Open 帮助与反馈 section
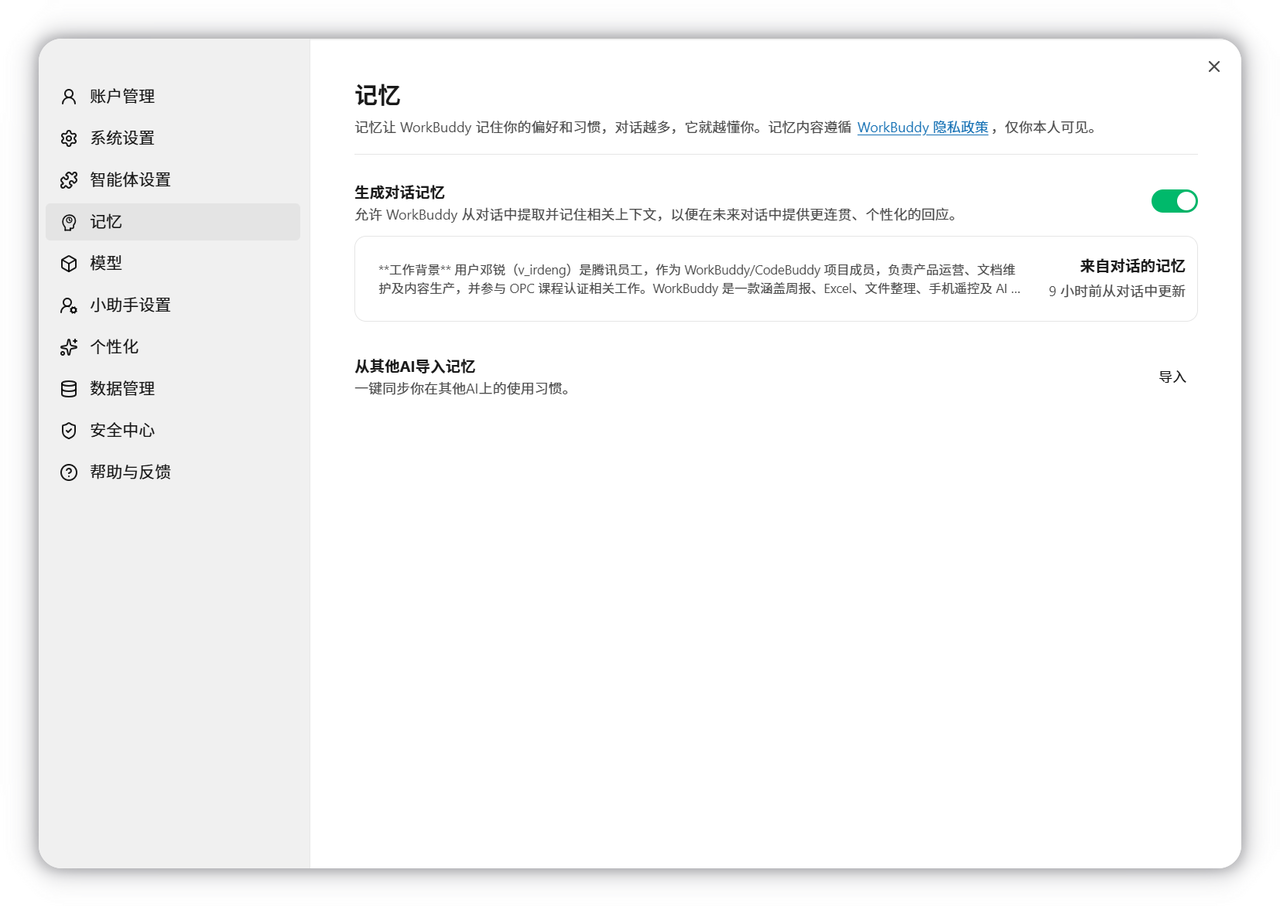The width and height of the screenshot is (1280, 907). (x=173, y=472)
